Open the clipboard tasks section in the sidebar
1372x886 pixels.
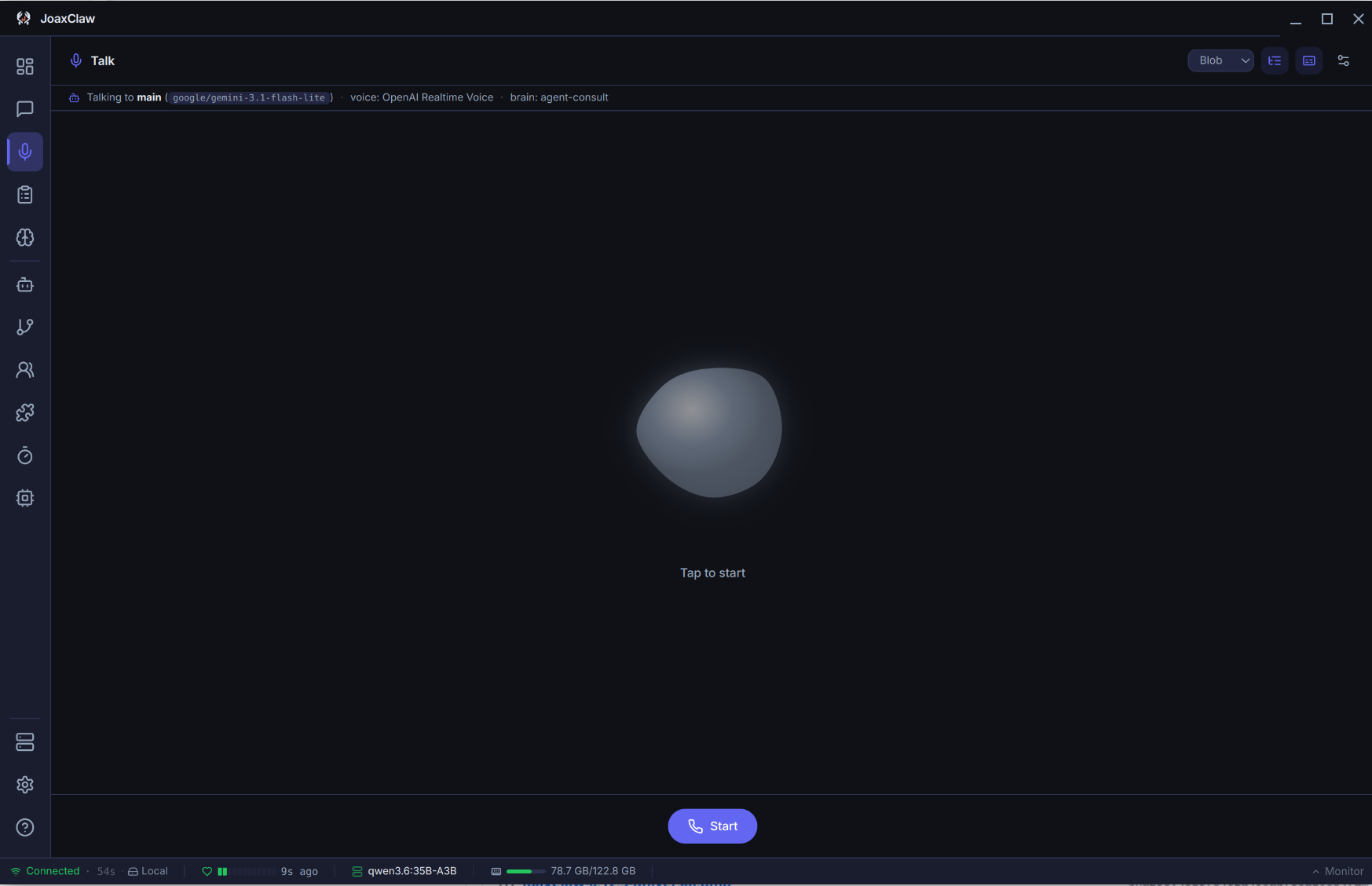click(x=25, y=195)
